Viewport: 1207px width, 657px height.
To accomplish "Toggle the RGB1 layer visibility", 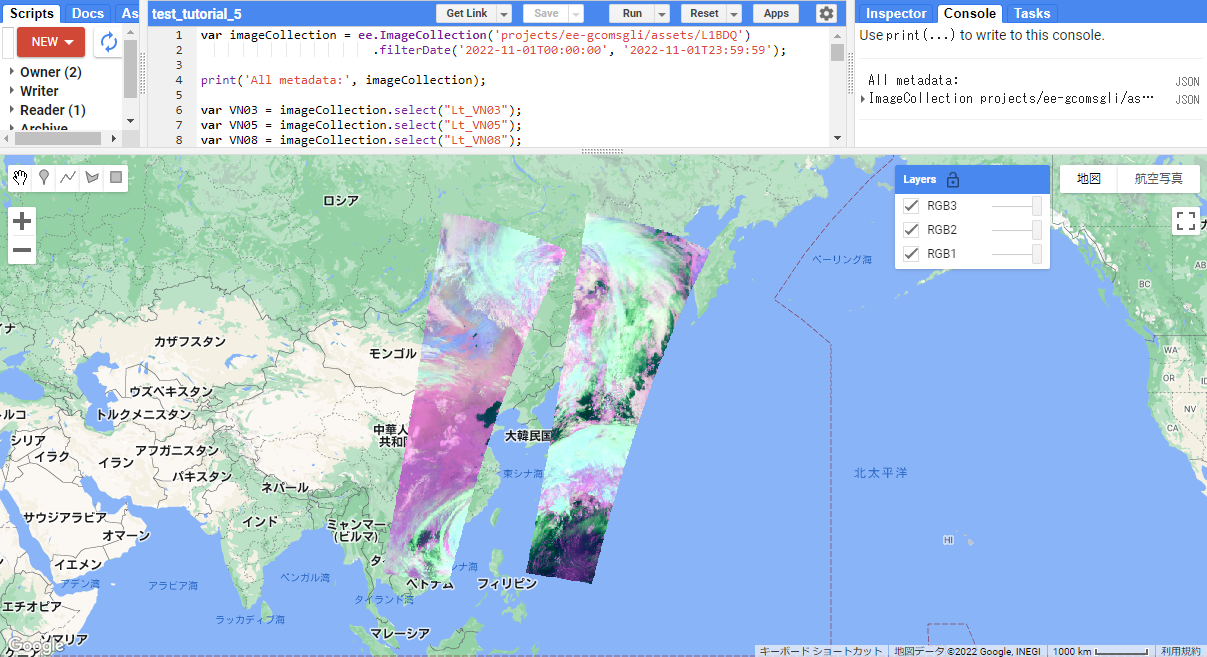I will point(911,254).
